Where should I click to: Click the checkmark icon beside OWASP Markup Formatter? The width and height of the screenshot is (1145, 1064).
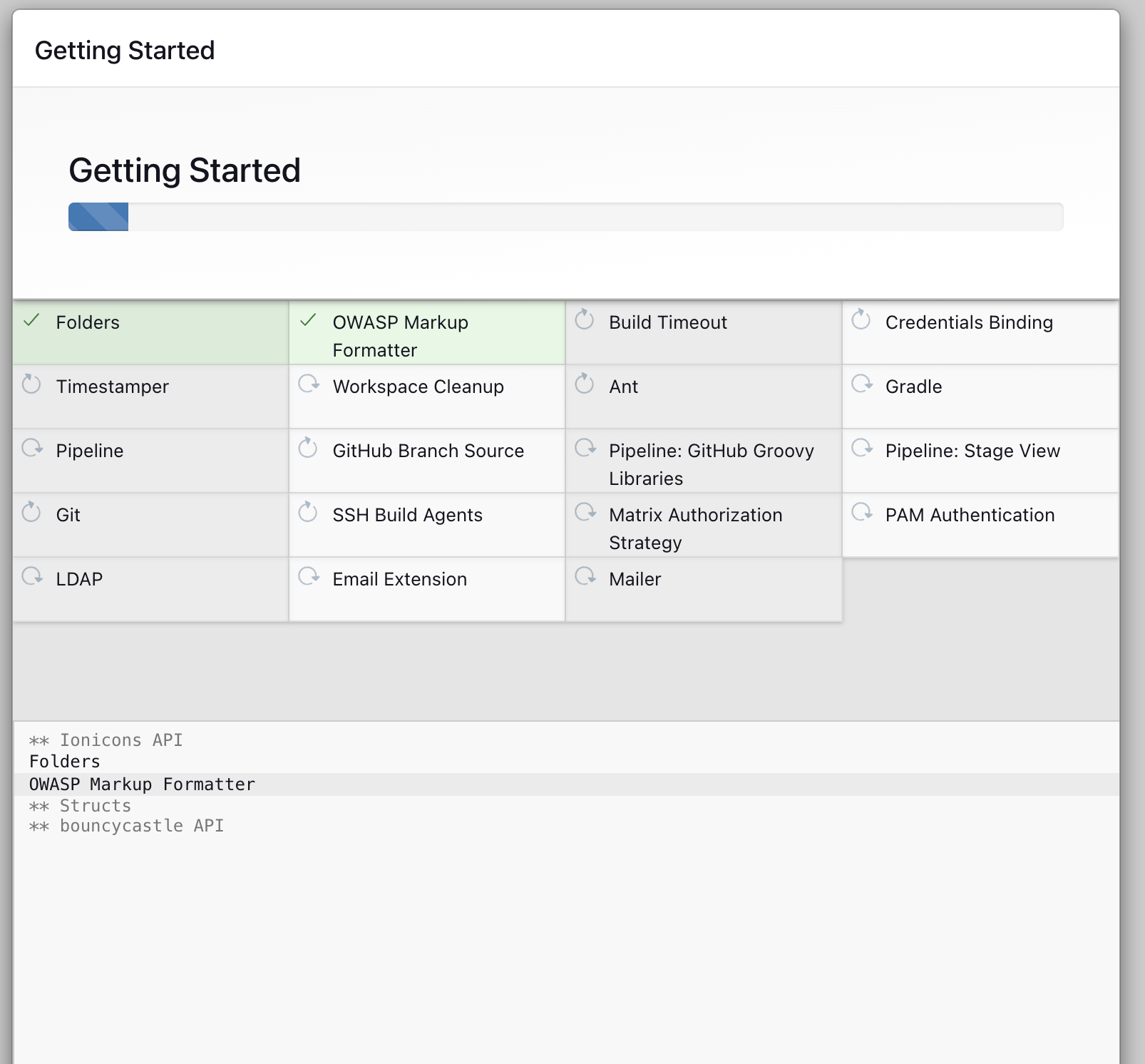point(308,321)
